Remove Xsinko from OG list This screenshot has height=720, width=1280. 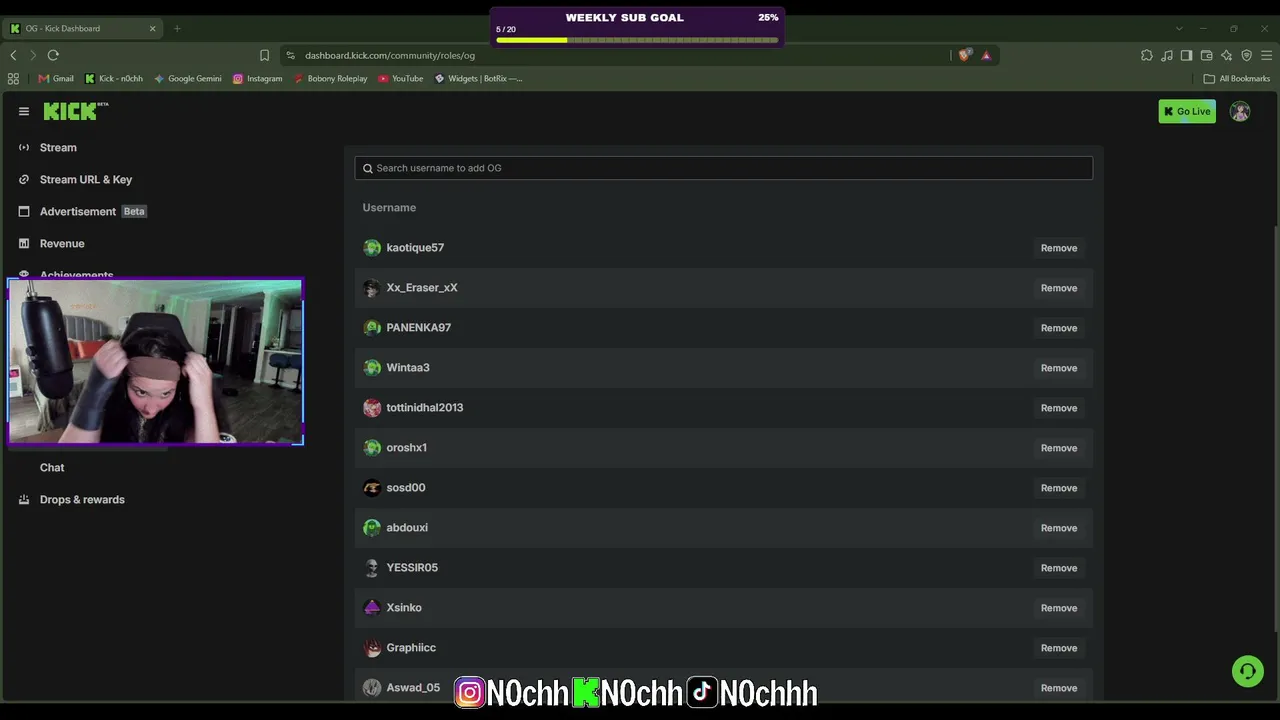[x=1059, y=608]
